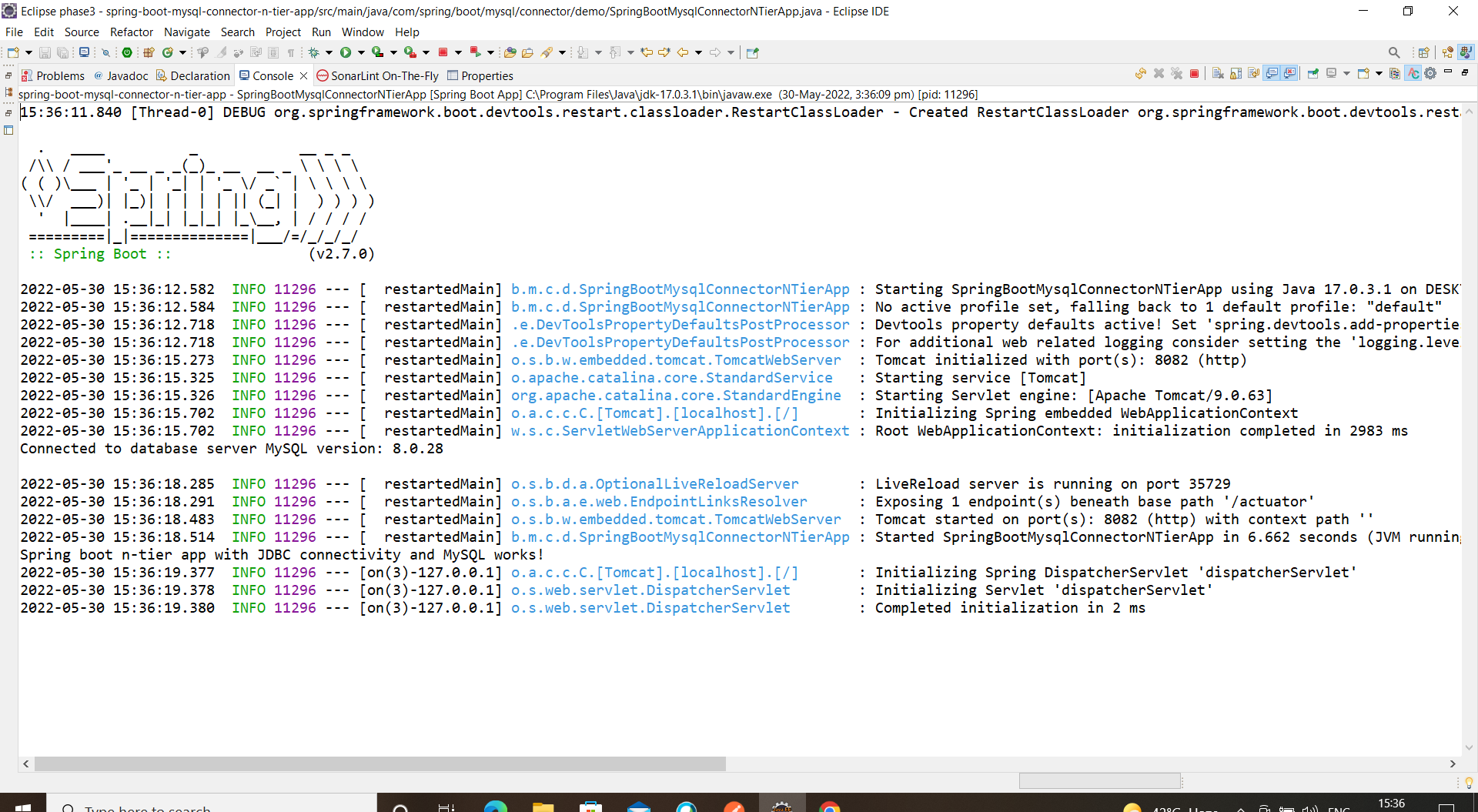Open the Back navigation history dropdown

tap(698, 52)
